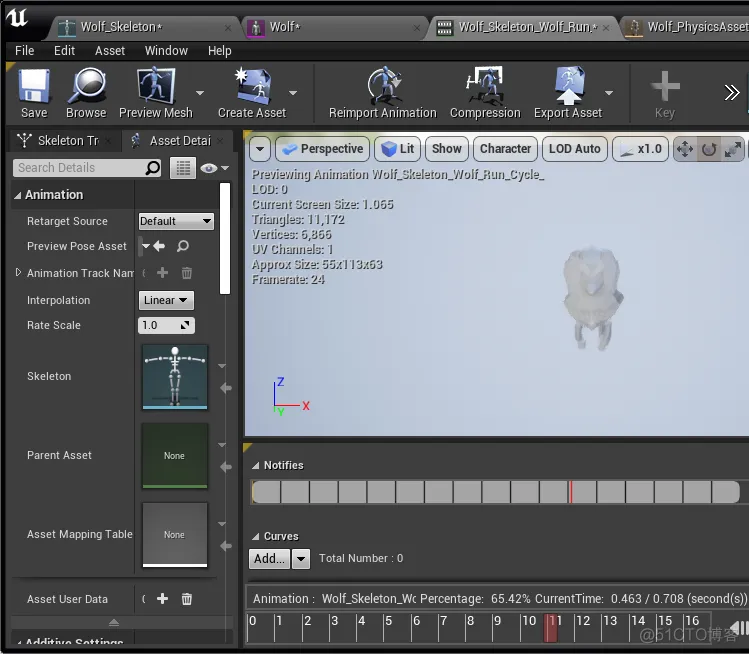Viewport: 749px width, 654px height.
Task: Click the Unreal Engine logo
Action: 17,18
